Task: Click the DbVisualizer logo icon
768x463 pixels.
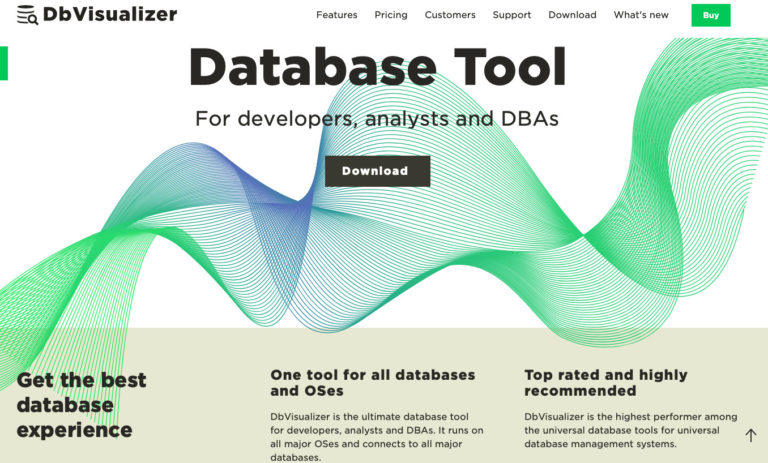Action: pos(27,15)
